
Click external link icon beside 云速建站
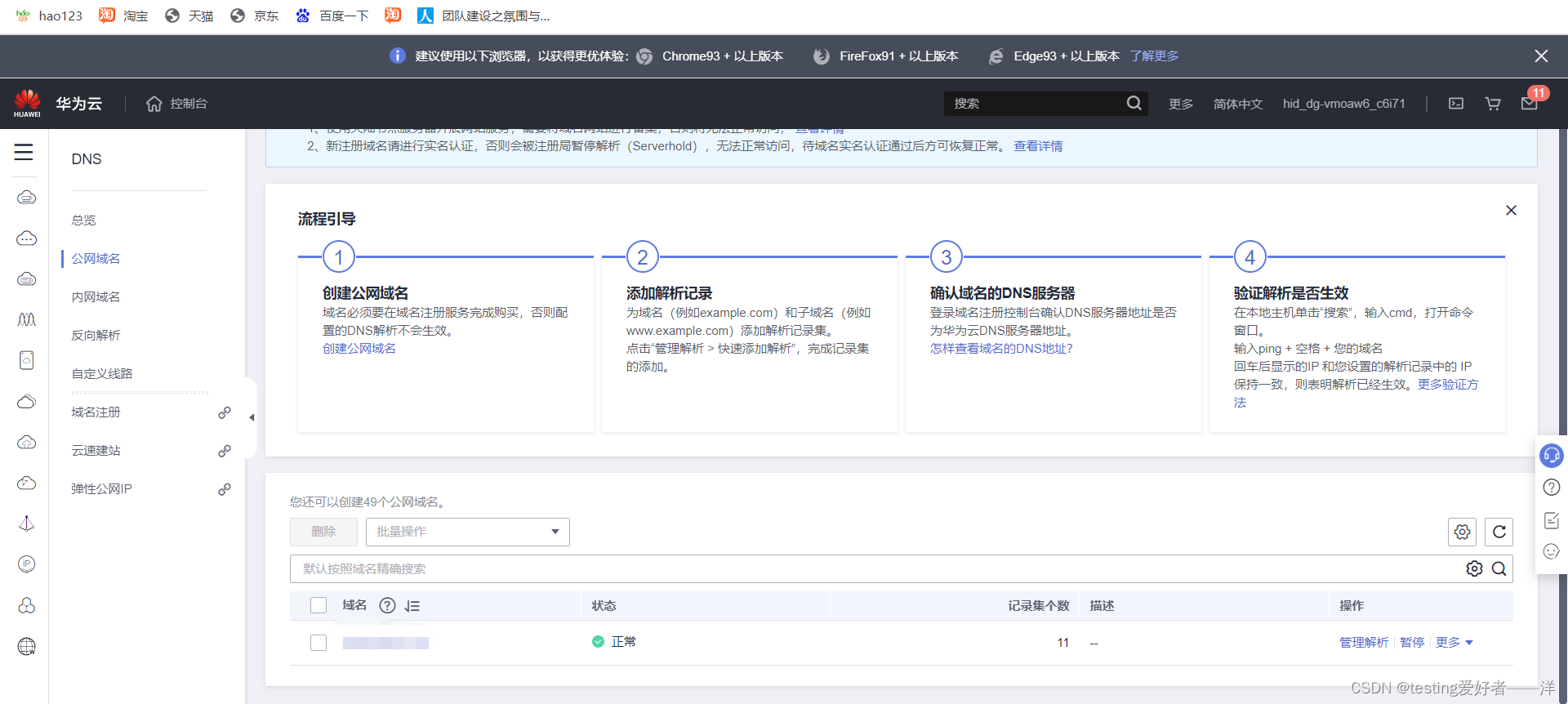(x=225, y=451)
